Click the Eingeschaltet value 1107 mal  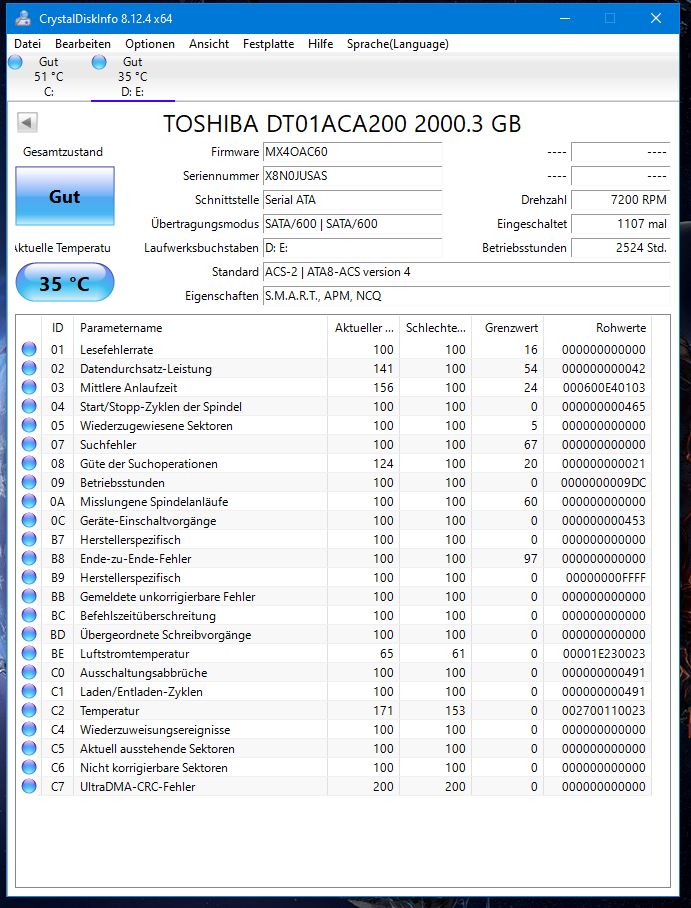621,224
